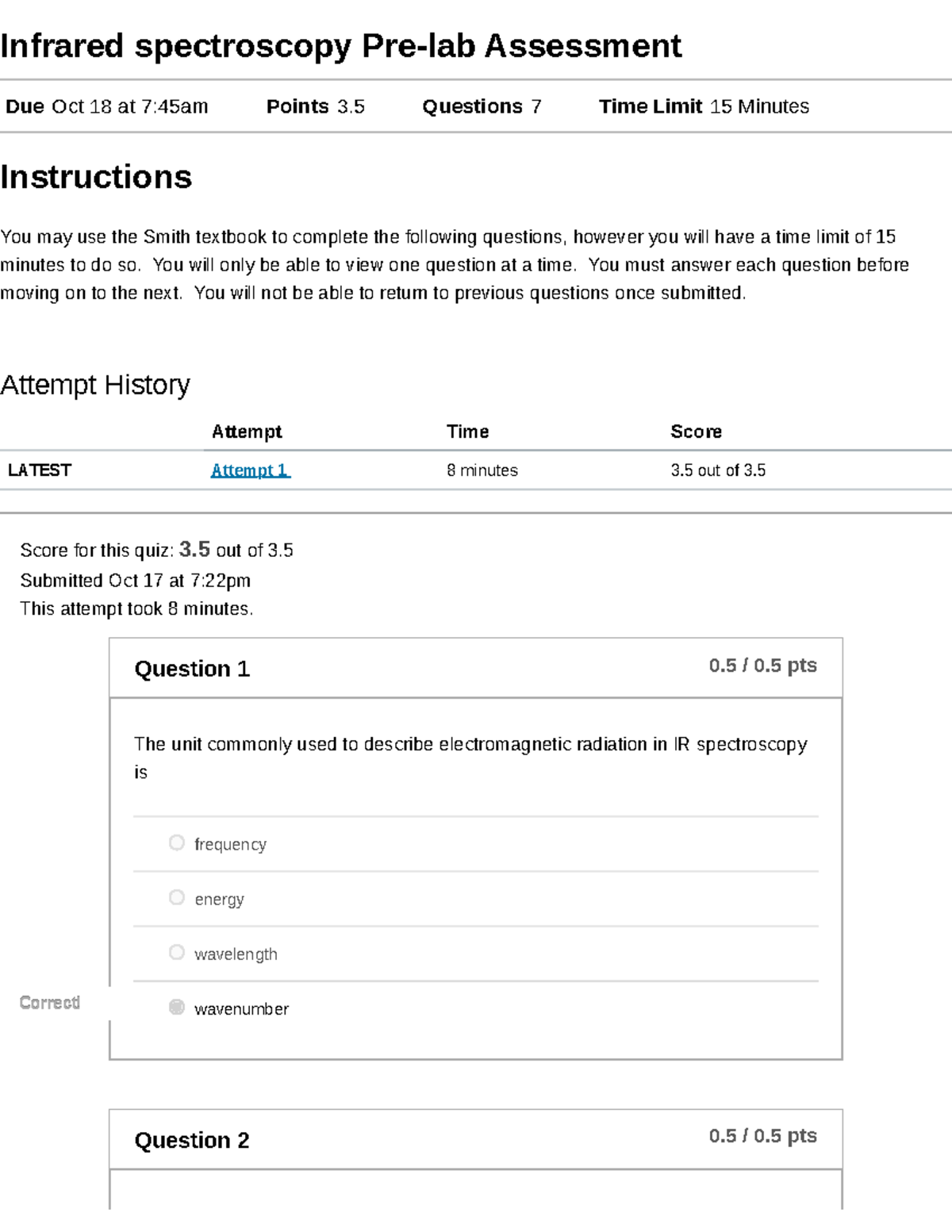The height and width of the screenshot is (1232, 952).
Task: Click the Correct answer indicator label
Action: tap(49, 1003)
